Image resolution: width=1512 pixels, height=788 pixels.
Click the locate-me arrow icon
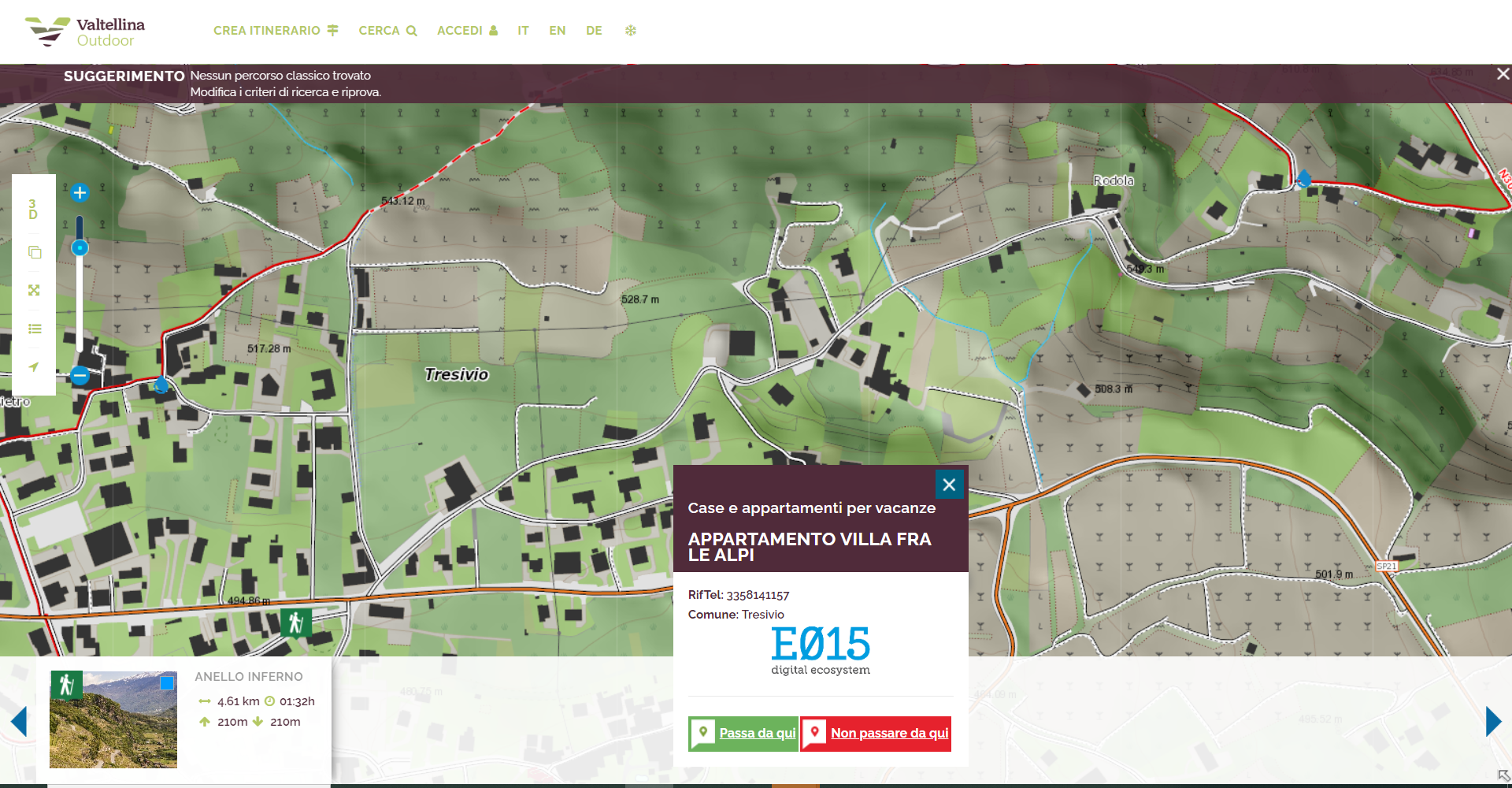click(34, 367)
